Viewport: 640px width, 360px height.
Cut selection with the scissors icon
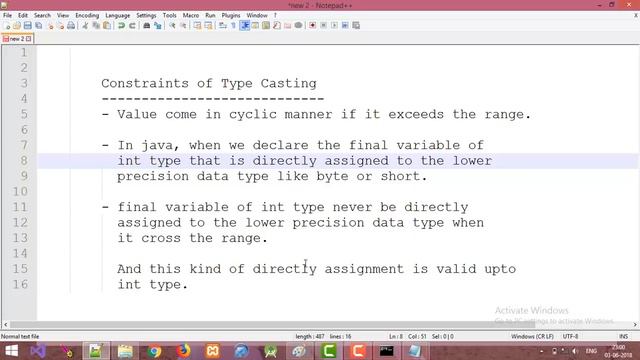[85, 25]
